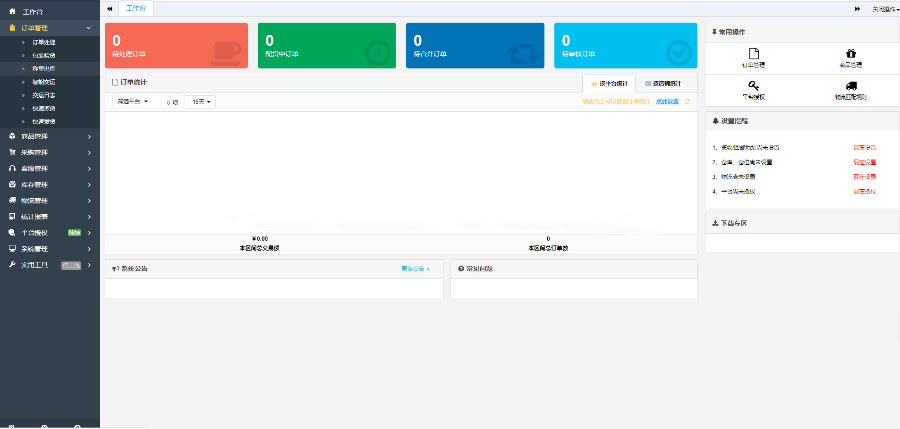The width and height of the screenshot is (900, 429).
Task: Click the clipboard icon beside 订单管理
Action: click(x=12, y=28)
